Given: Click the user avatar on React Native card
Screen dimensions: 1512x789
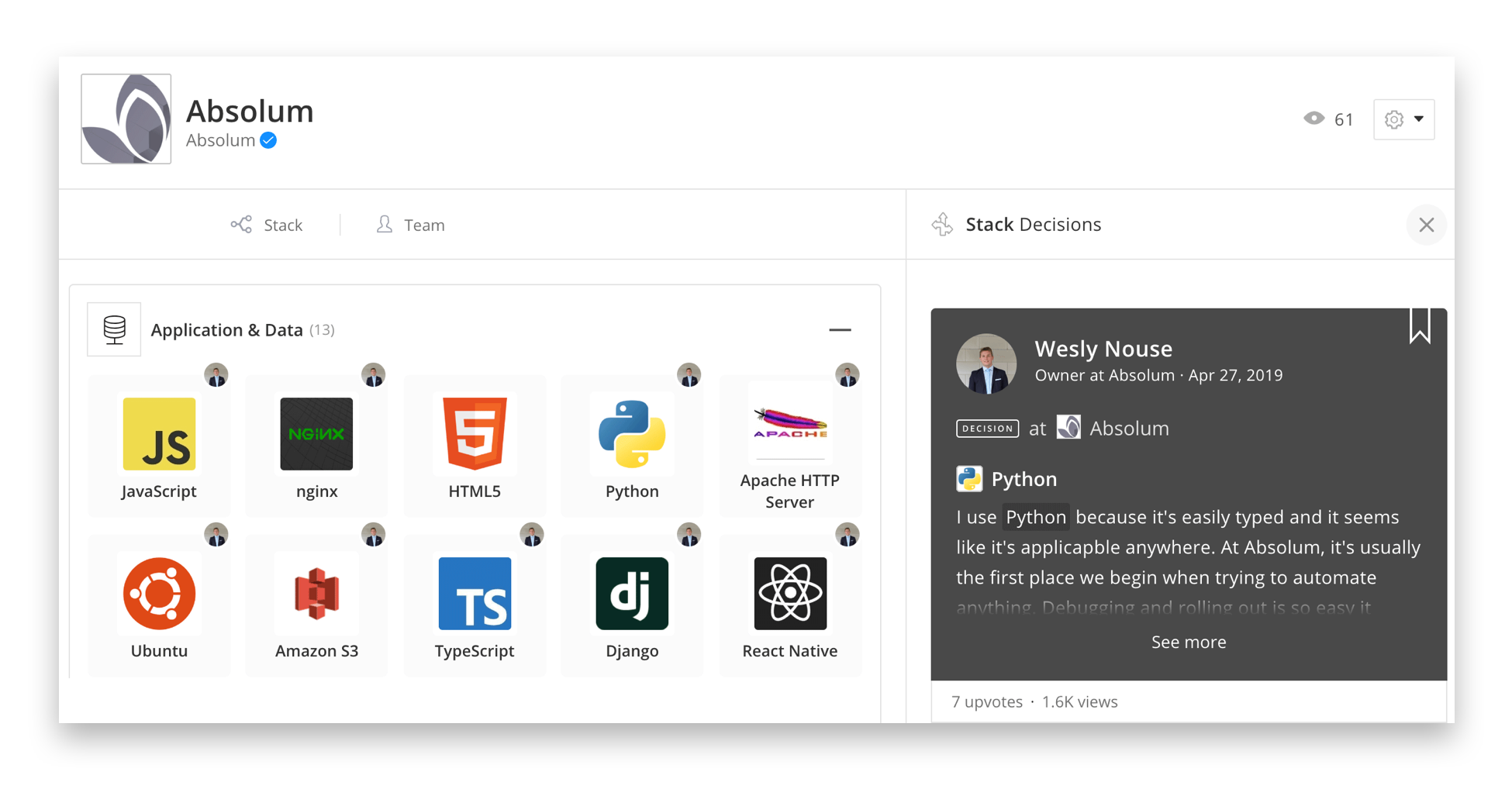Looking at the screenshot, I should tap(847, 535).
